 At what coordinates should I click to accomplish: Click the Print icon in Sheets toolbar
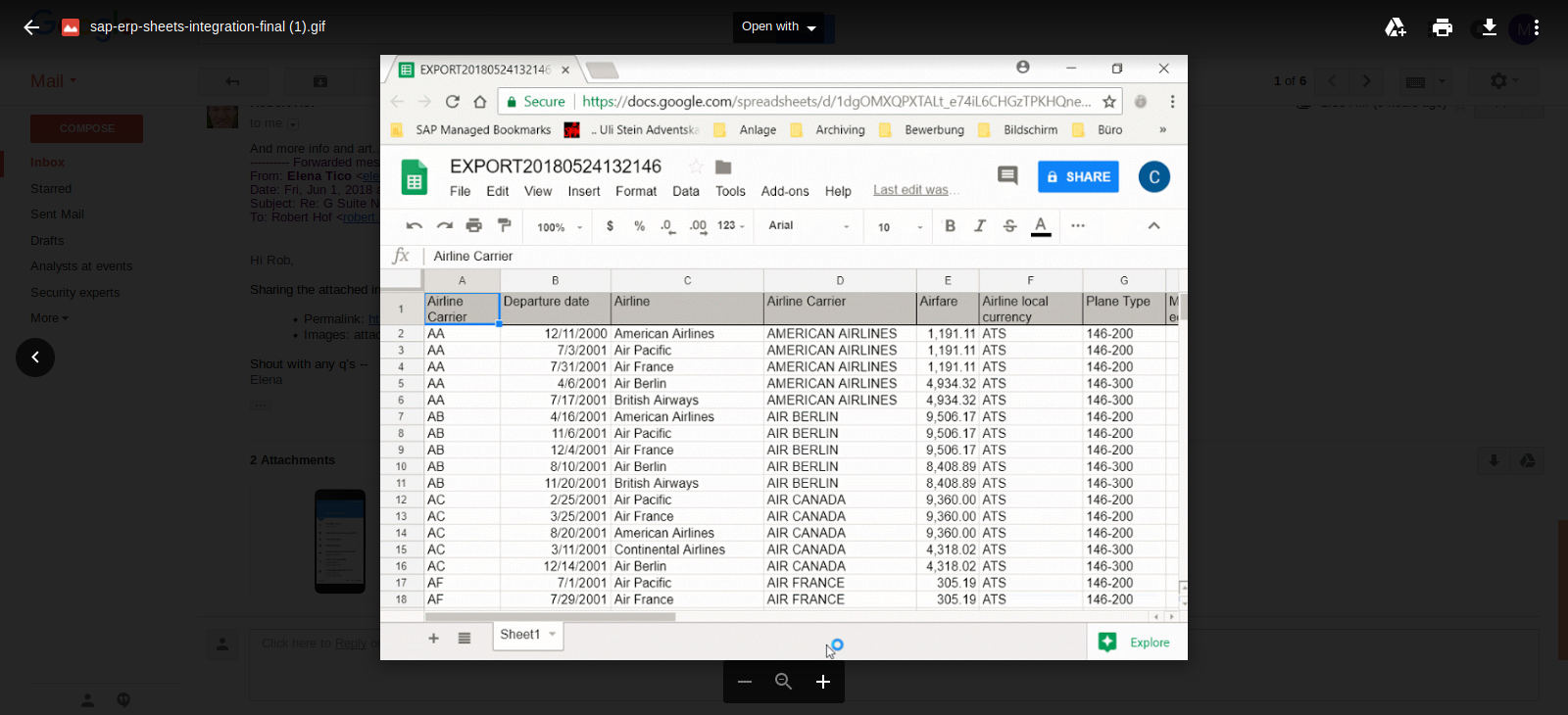[474, 225]
